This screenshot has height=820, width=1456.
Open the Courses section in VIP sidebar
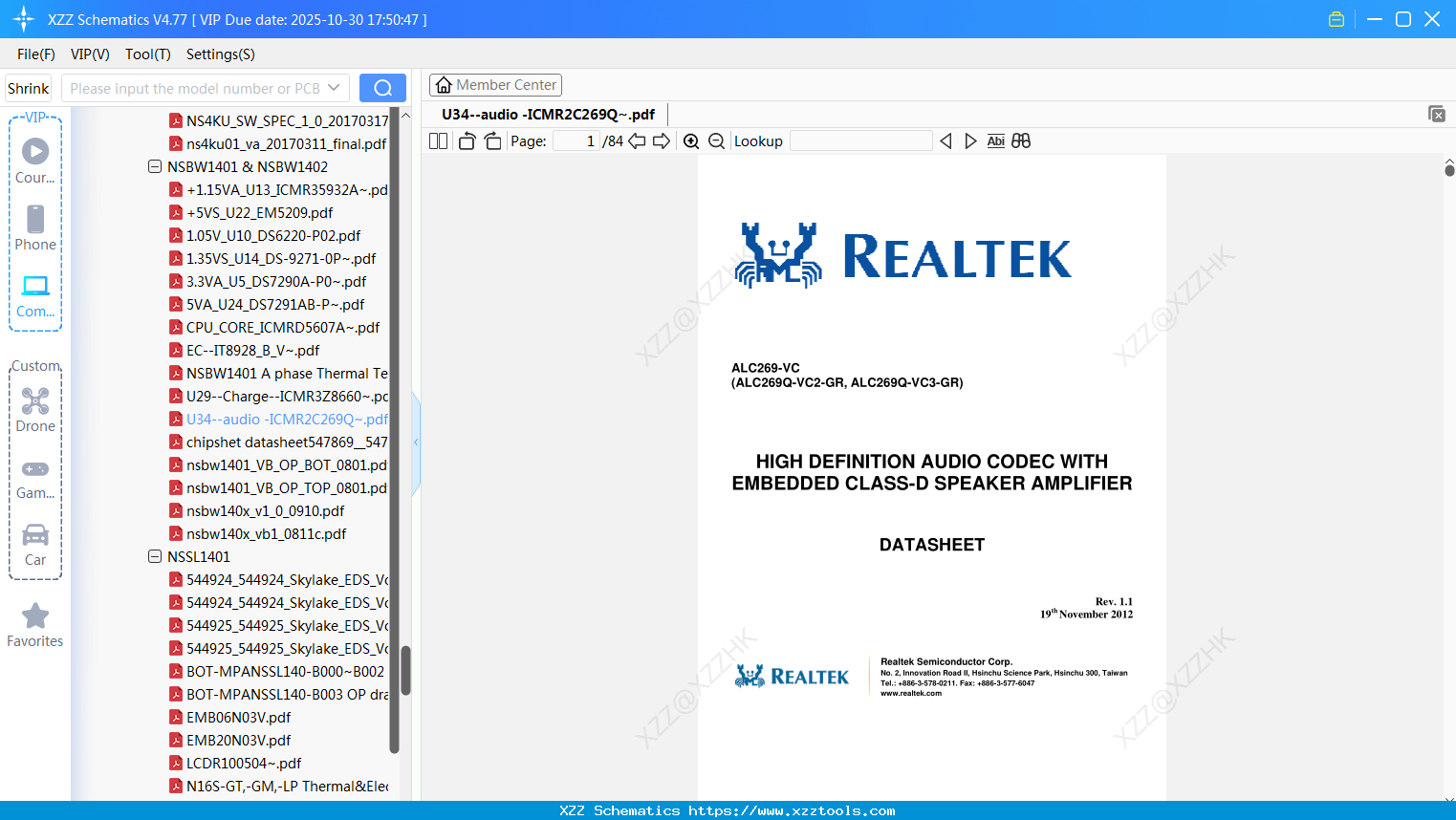[35, 161]
